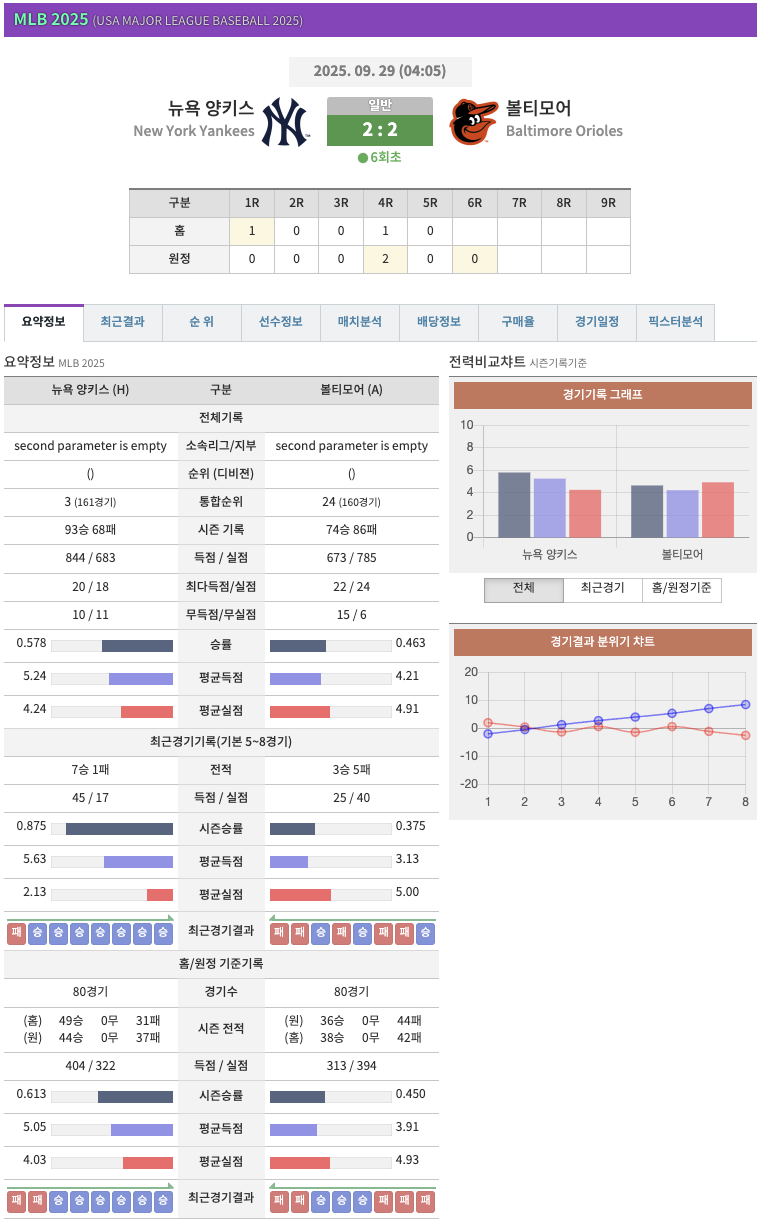Open the 선수정보 tab
The image size is (757, 1227).
click(280, 322)
